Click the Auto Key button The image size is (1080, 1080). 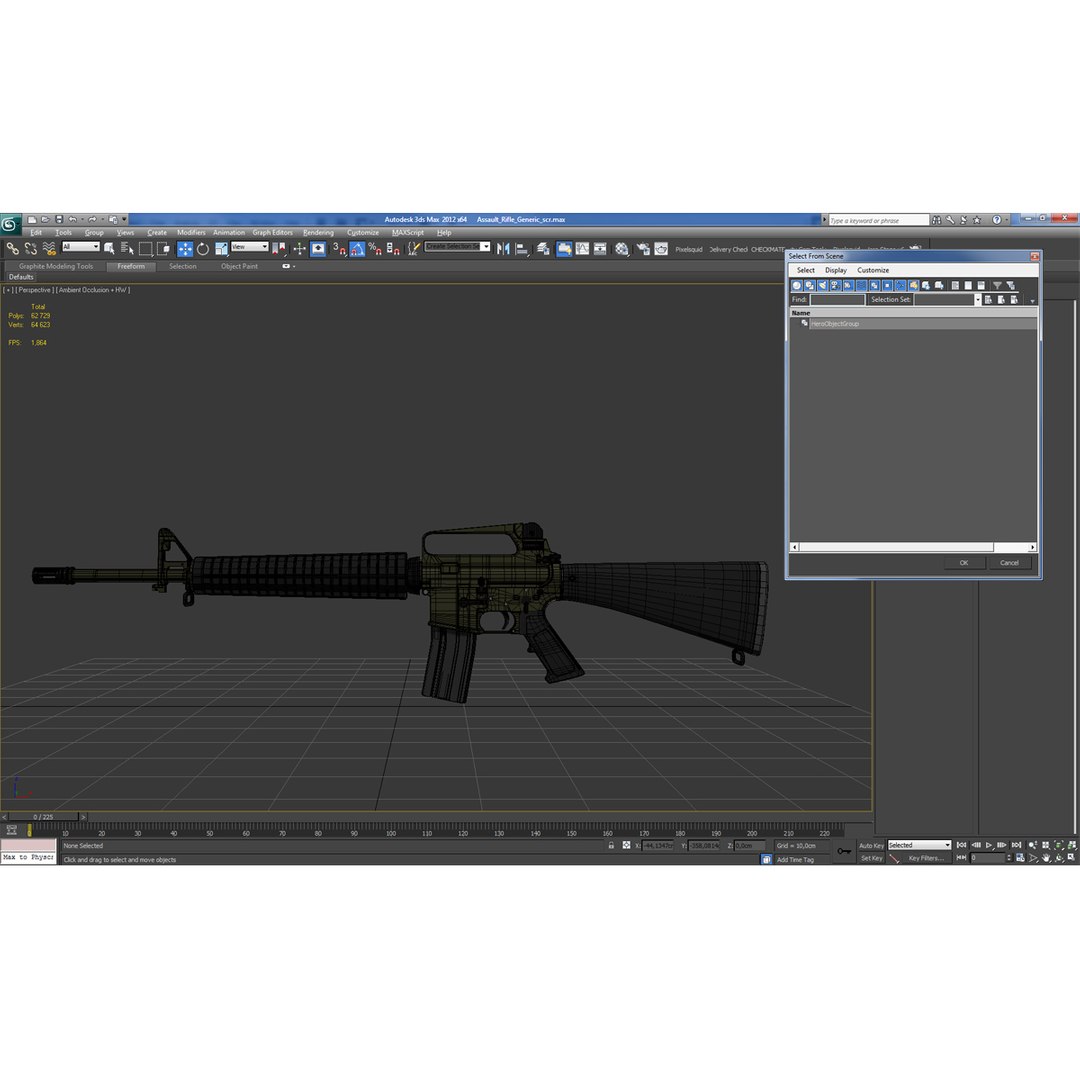pos(871,846)
